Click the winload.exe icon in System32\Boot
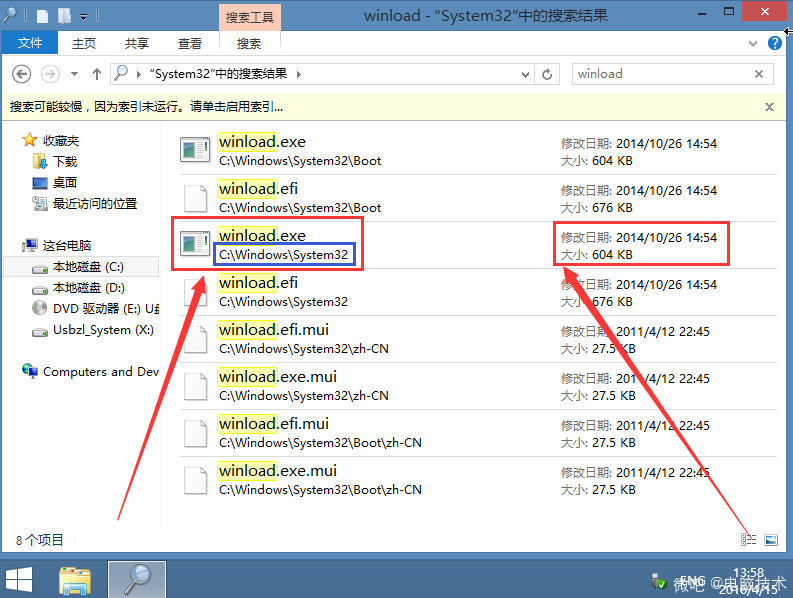793x598 pixels. tap(195, 150)
